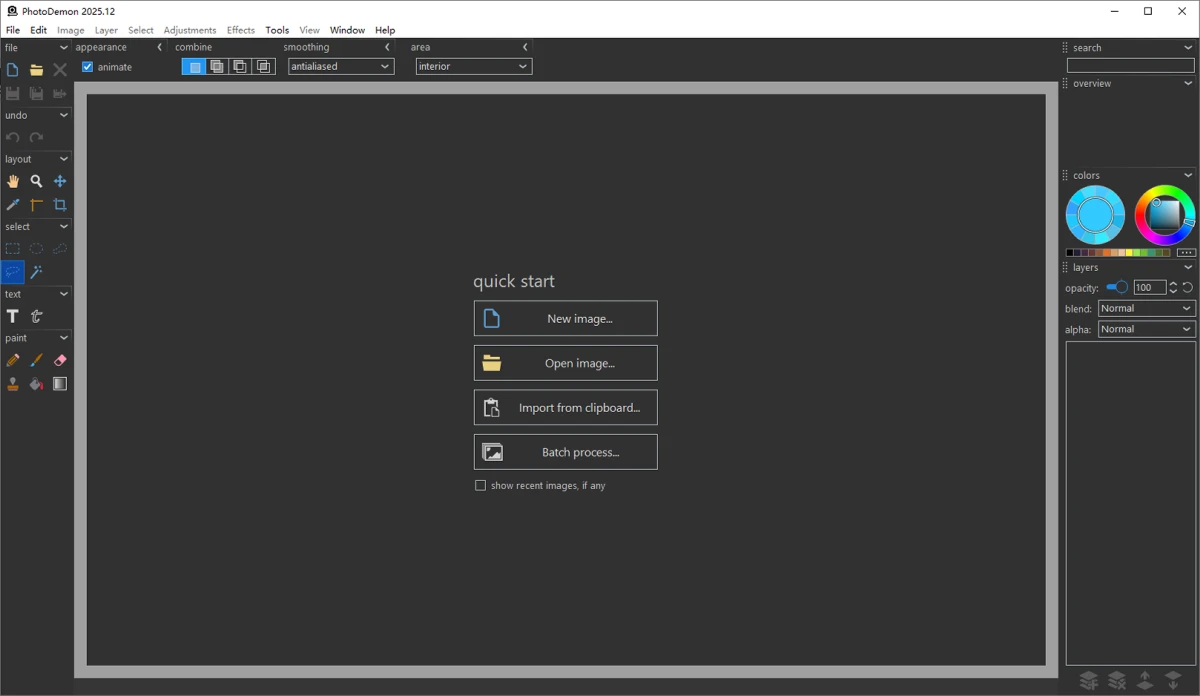The width and height of the screenshot is (1200, 696).
Task: Click the New image... button
Action: click(x=566, y=318)
